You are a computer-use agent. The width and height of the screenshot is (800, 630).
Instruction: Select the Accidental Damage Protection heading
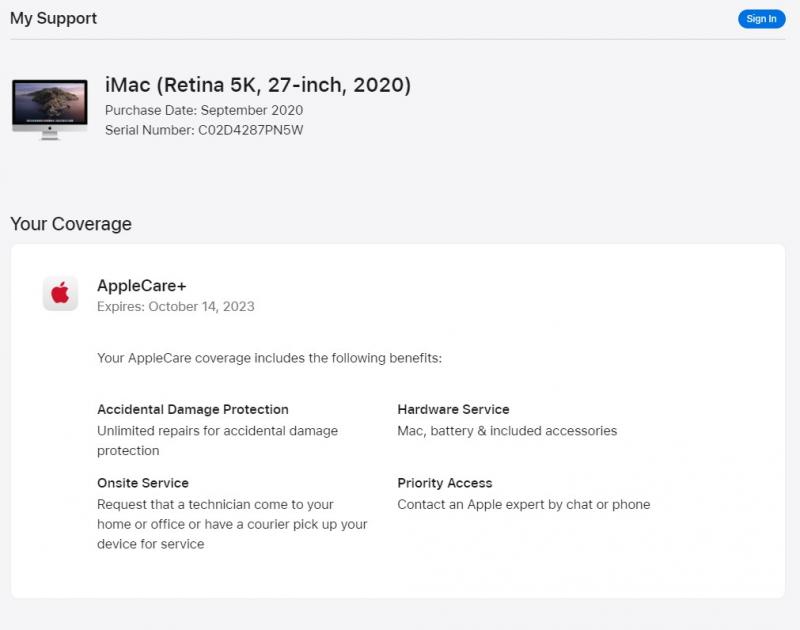point(193,409)
